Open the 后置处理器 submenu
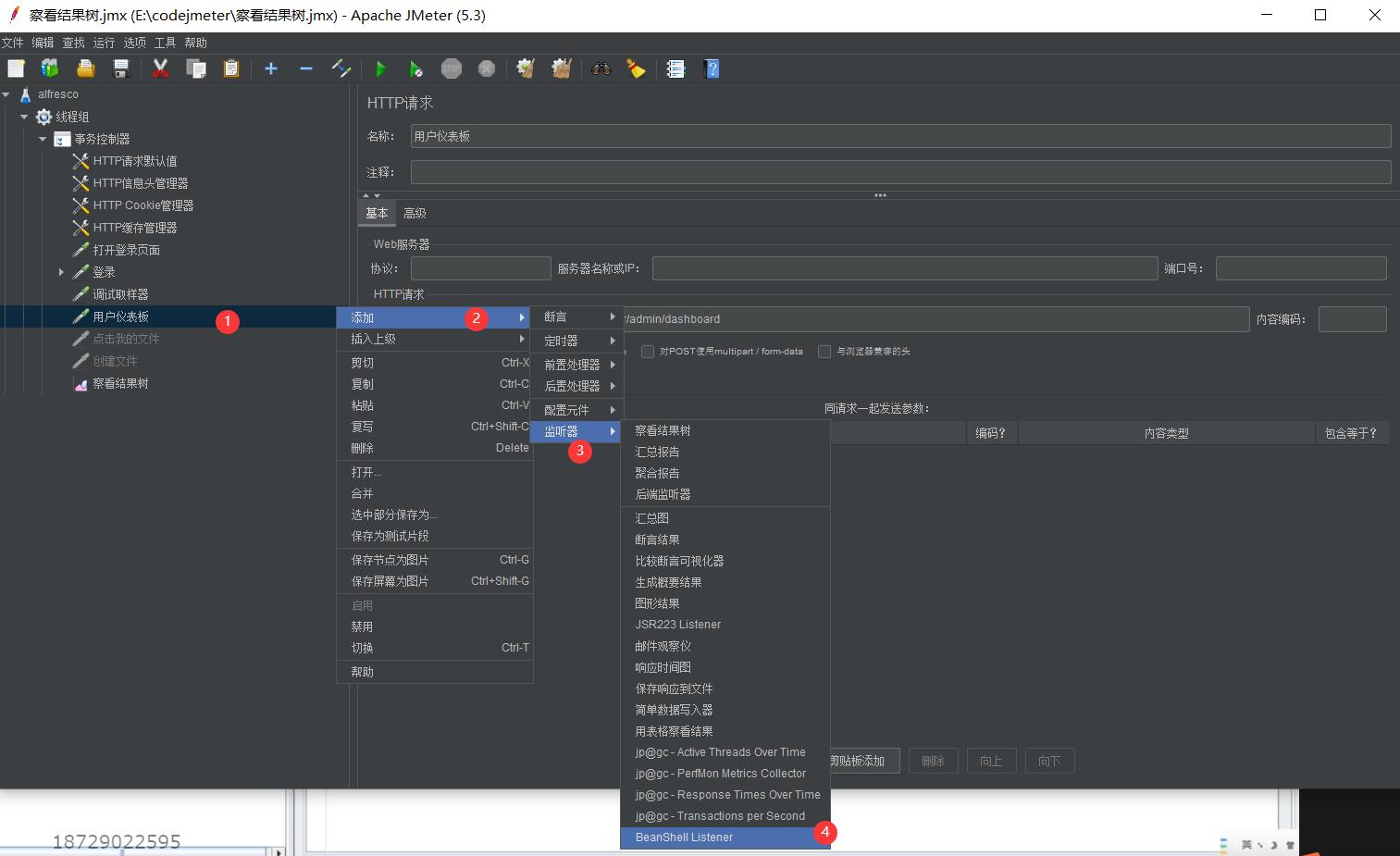This screenshot has width=1400, height=856. pos(576,386)
